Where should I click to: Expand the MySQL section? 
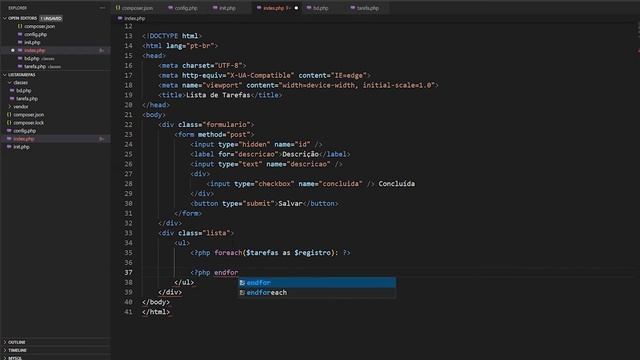click(5, 358)
